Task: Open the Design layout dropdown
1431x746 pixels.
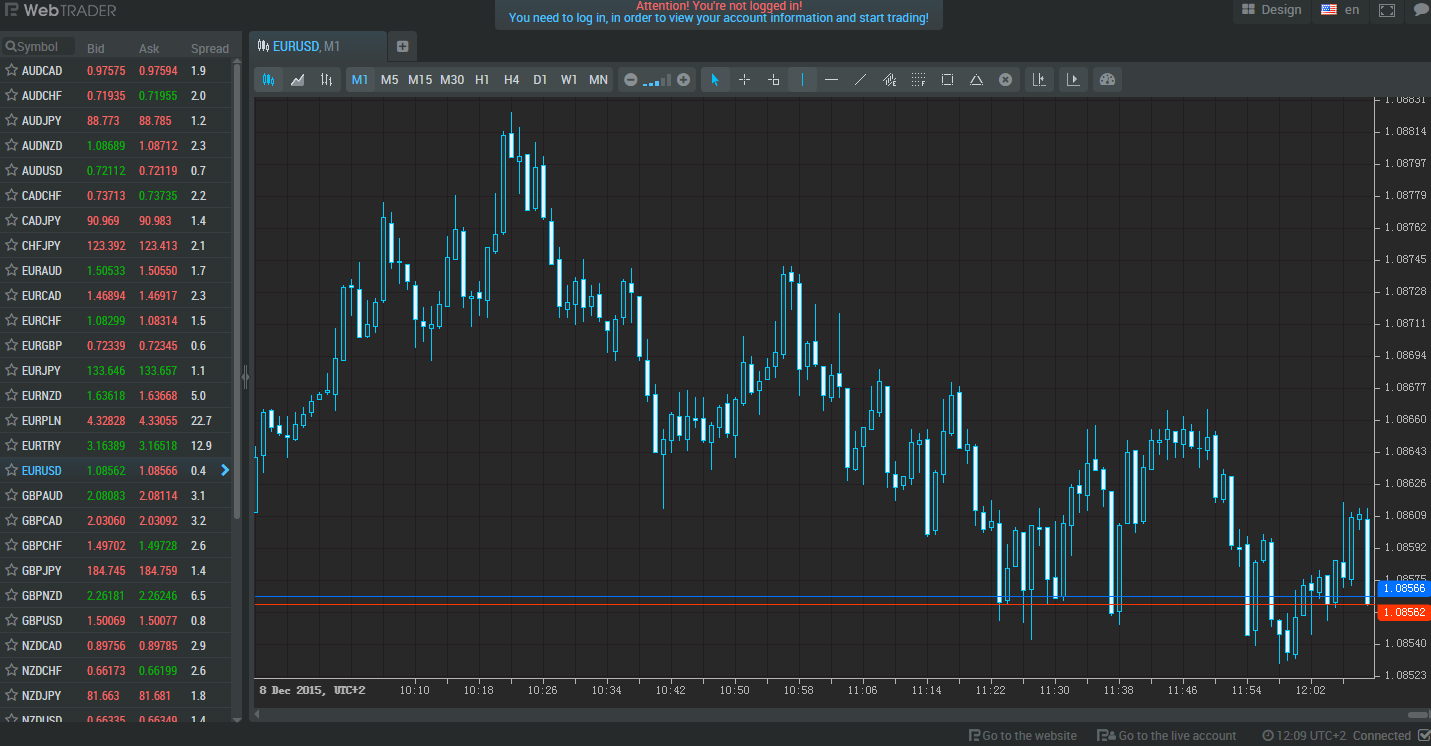Action: pos(1272,10)
